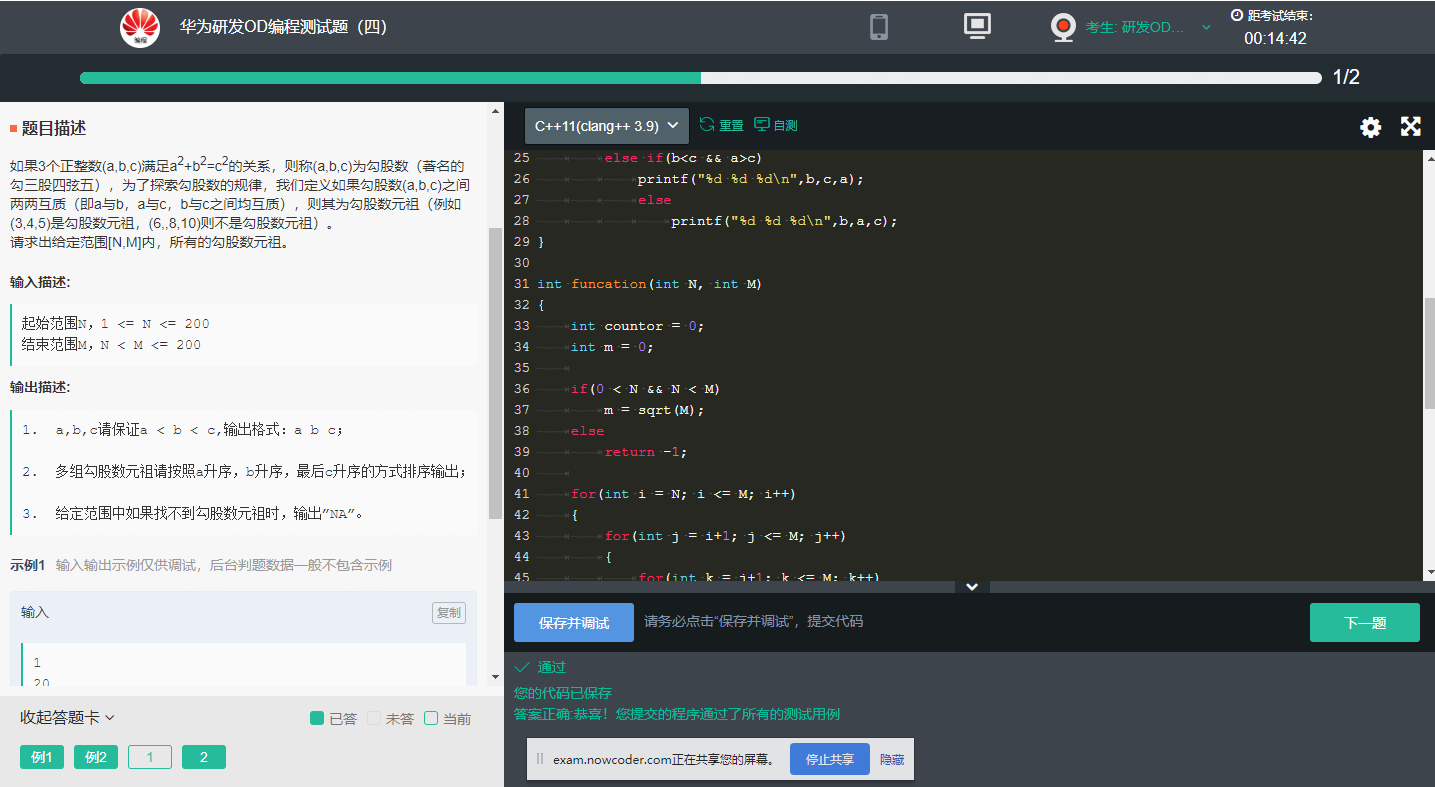This screenshot has width=1435, height=787.
Task: Click the 输出描述 heading
Action: [x=40, y=387]
